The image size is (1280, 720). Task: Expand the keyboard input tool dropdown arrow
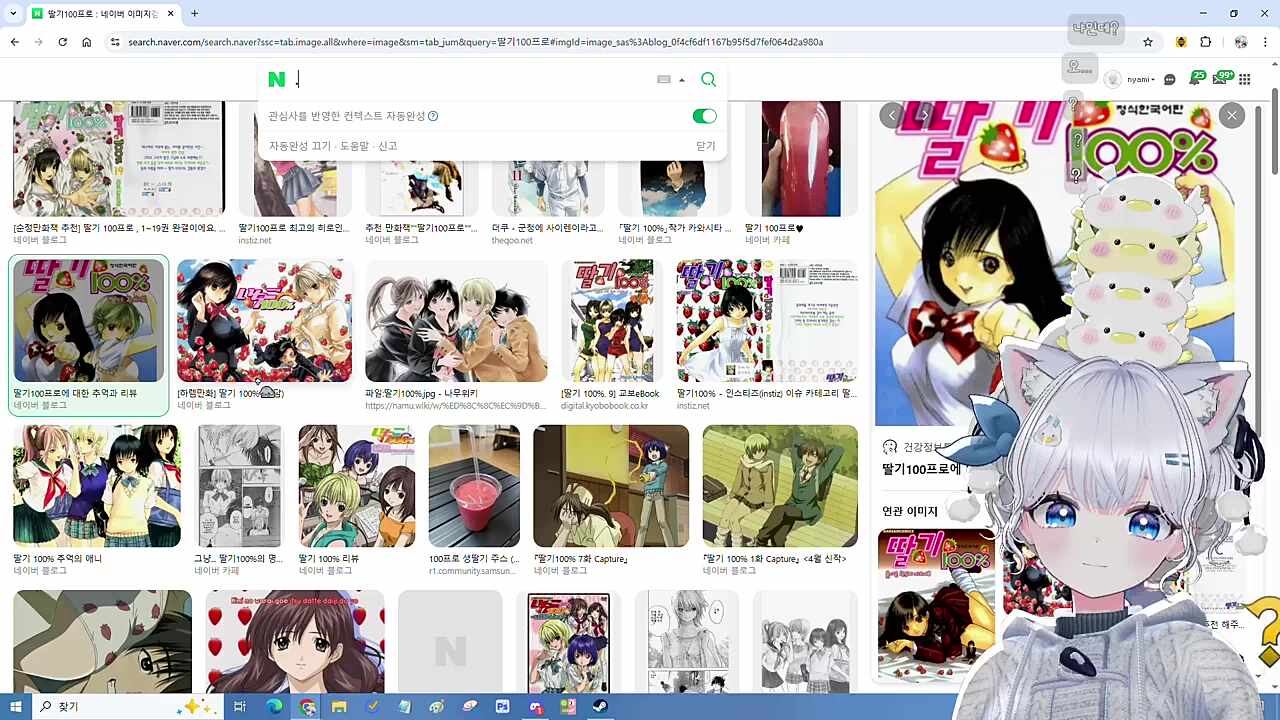(x=682, y=80)
